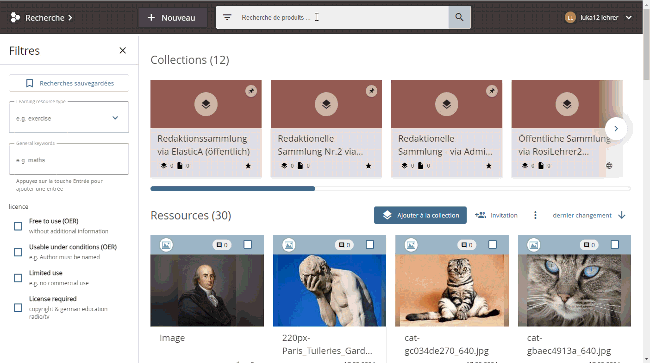Show next collections with the right arrow
Screen dimensions: 650x363
(x=616, y=128)
